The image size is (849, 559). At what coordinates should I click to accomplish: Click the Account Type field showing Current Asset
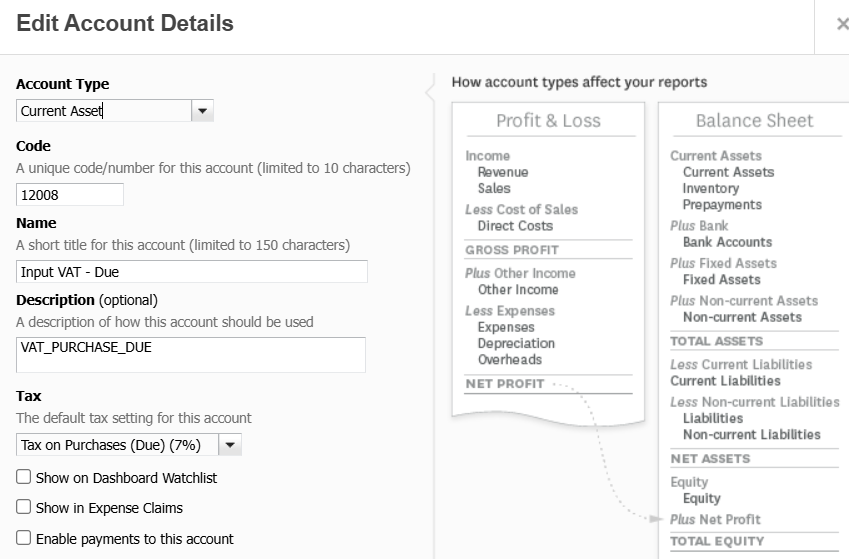[x=104, y=111]
